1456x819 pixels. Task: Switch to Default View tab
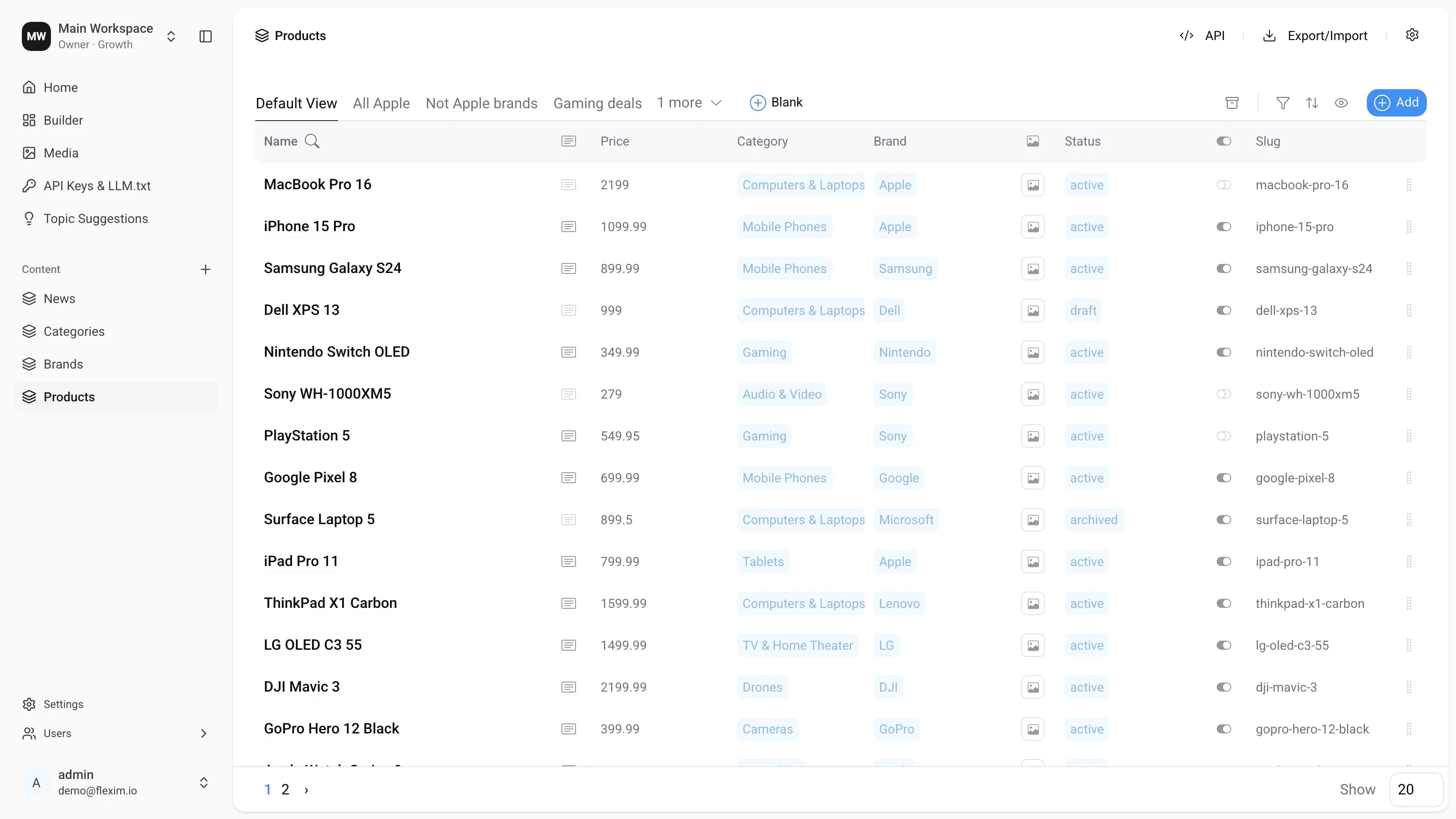[296, 103]
